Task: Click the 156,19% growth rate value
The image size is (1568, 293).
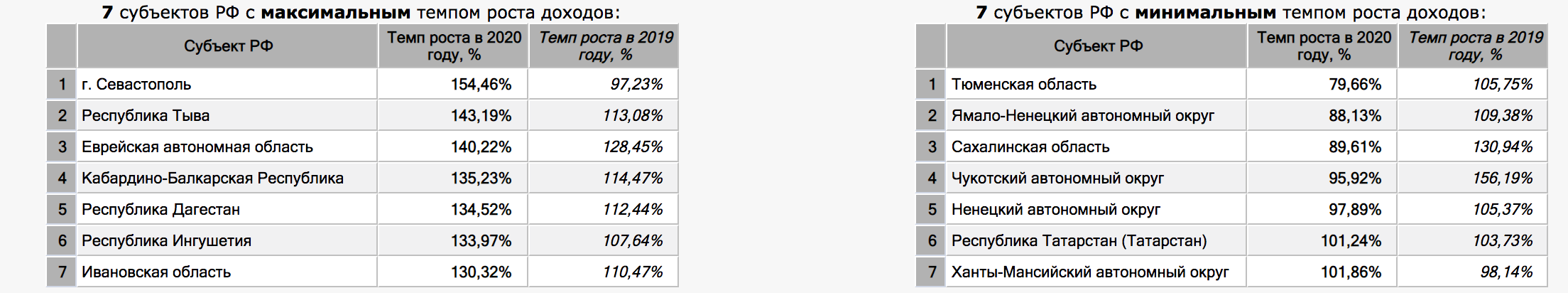Action: coord(1503,178)
